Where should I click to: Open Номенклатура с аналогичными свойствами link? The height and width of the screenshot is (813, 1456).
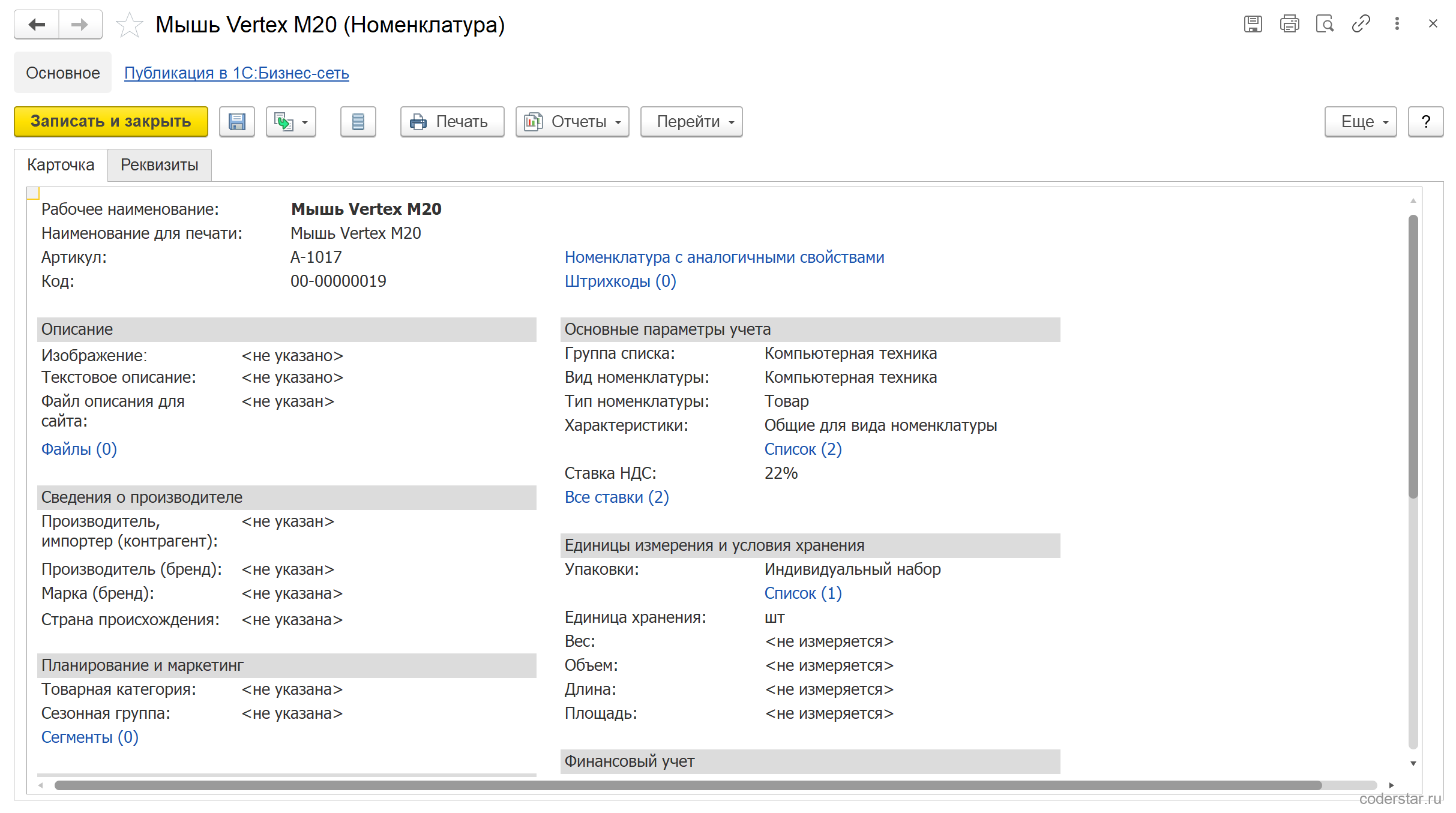click(724, 257)
